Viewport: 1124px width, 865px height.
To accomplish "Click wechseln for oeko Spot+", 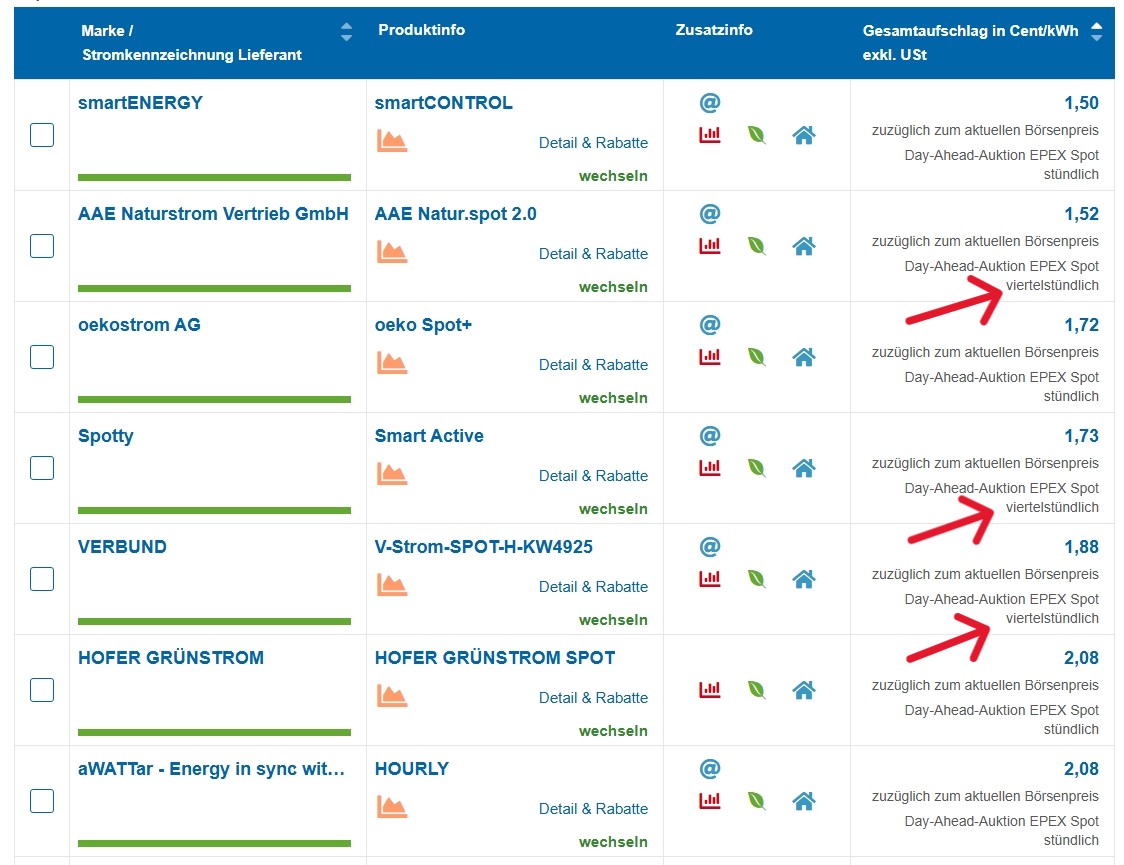I will (x=613, y=398).
